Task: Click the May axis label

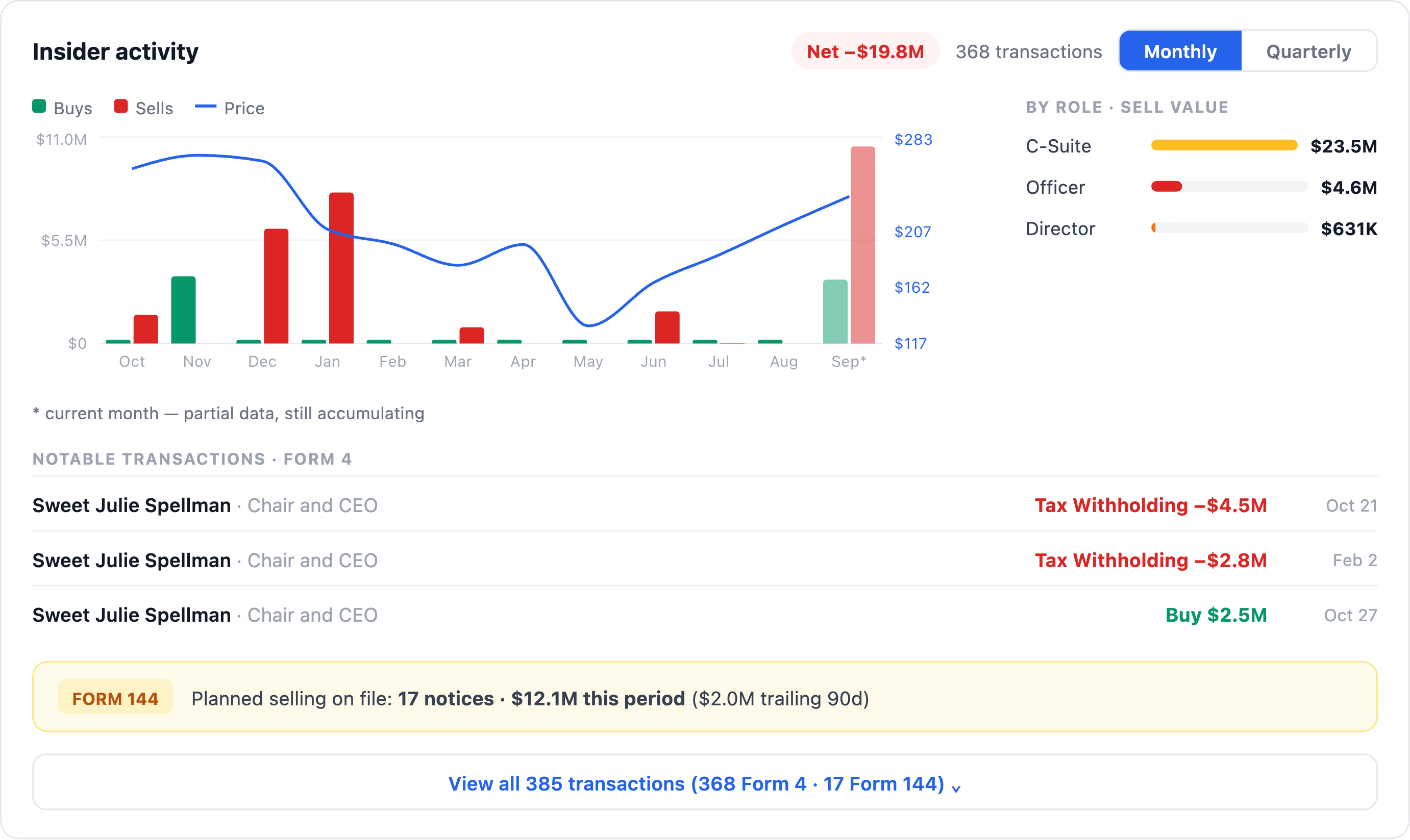Action: 588,361
